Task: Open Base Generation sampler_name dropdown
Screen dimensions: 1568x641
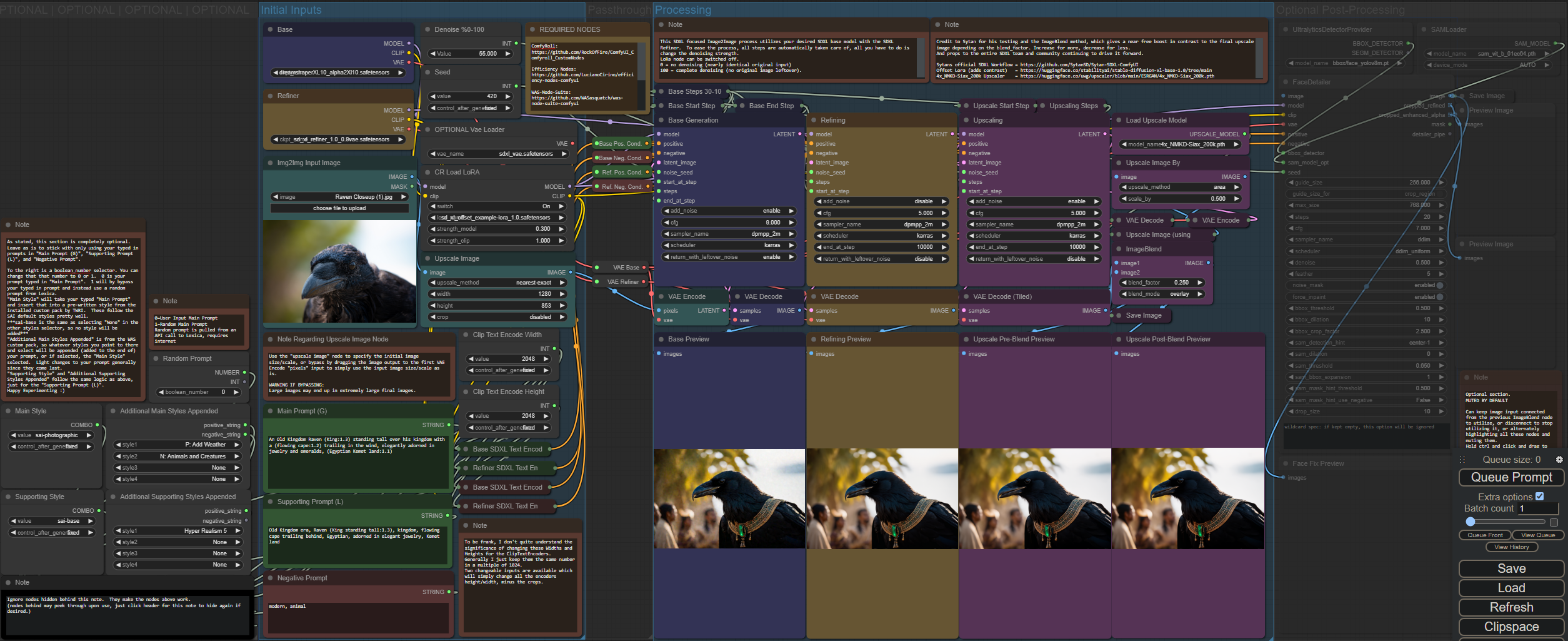Action: pos(728,234)
